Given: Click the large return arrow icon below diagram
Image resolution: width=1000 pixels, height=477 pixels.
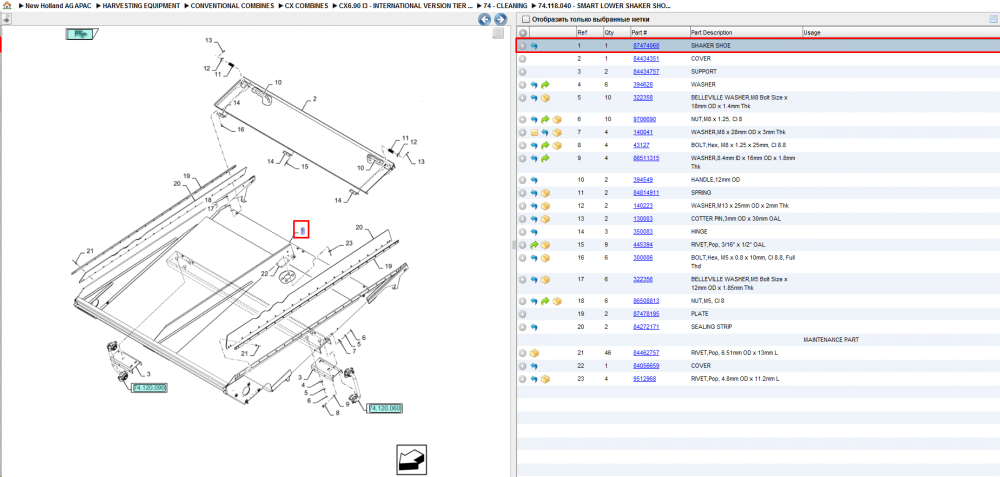Looking at the screenshot, I should click(x=411, y=460).
